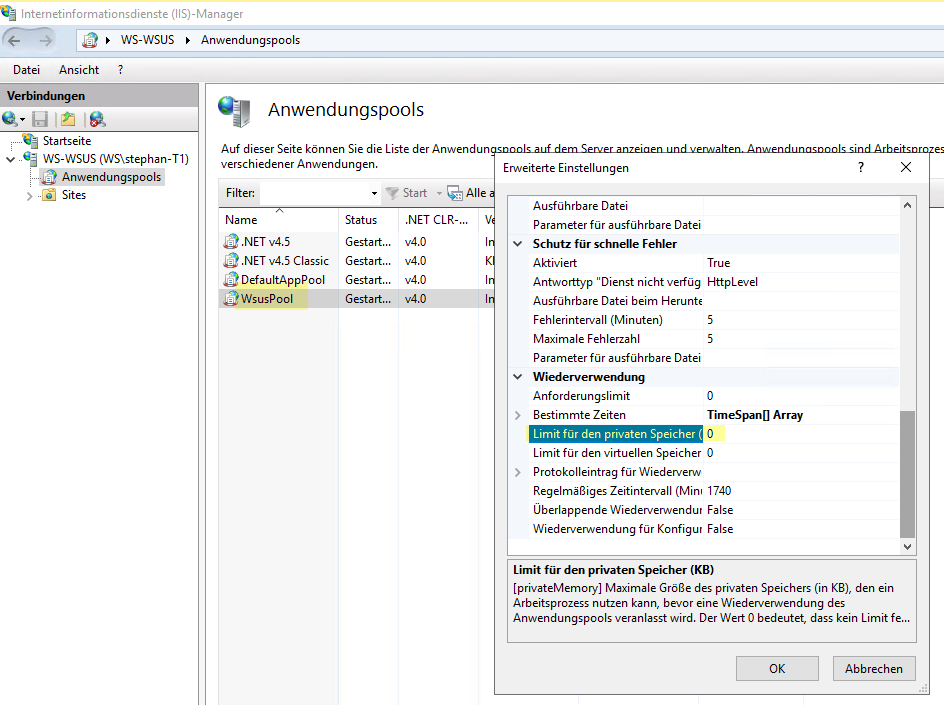Click the Start filter funnel icon
The width and height of the screenshot is (944, 705).
coord(392,193)
